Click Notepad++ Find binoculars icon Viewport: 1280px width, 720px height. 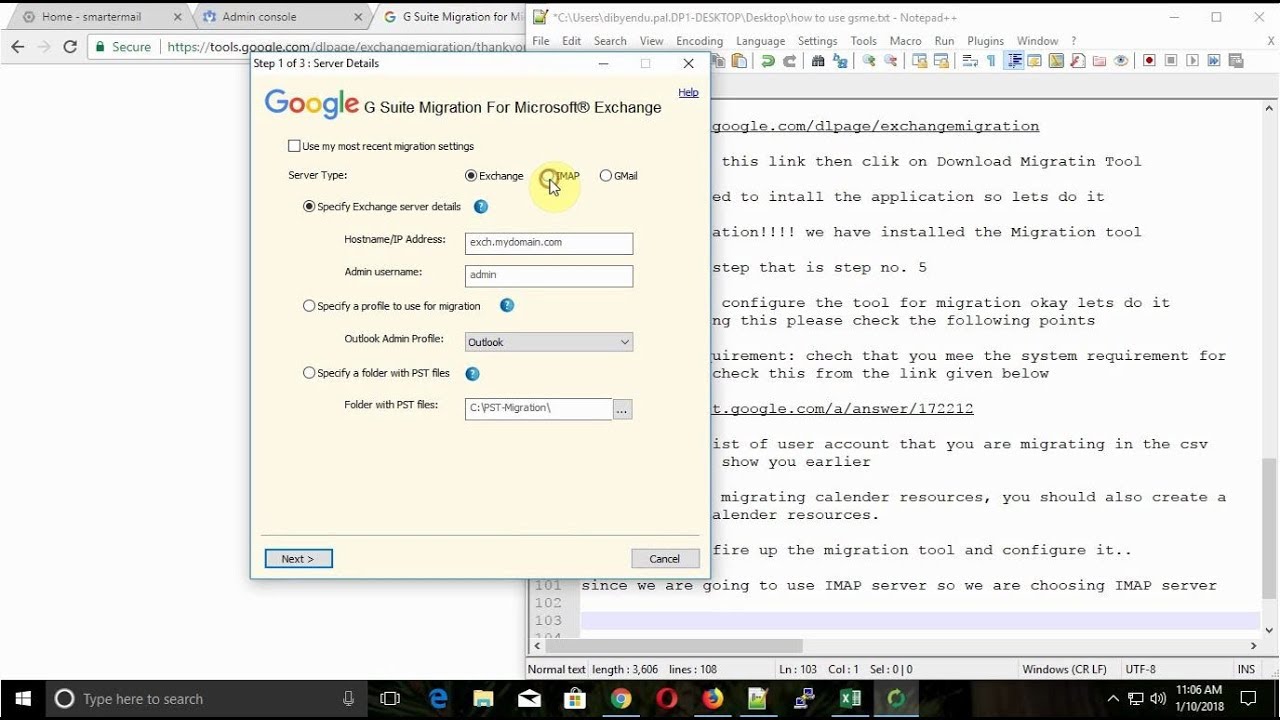tap(818, 61)
